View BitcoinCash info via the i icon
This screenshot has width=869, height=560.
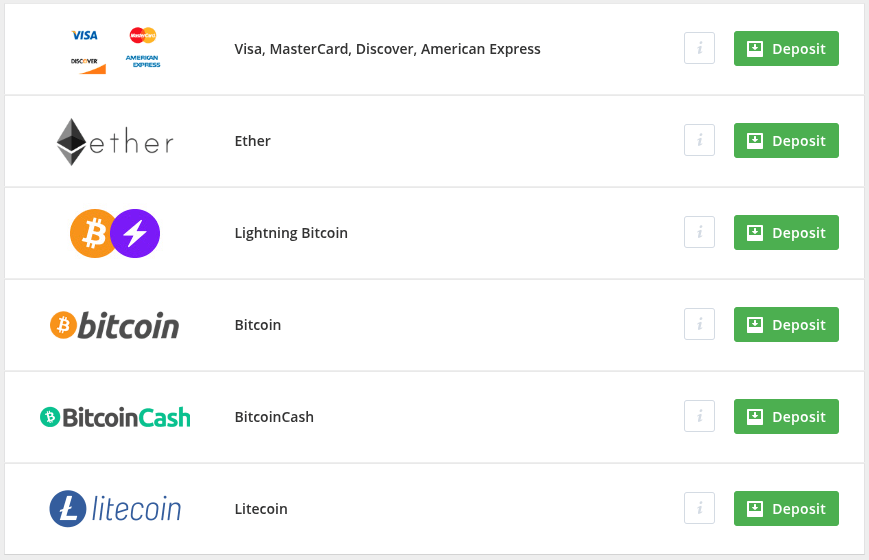(x=699, y=417)
